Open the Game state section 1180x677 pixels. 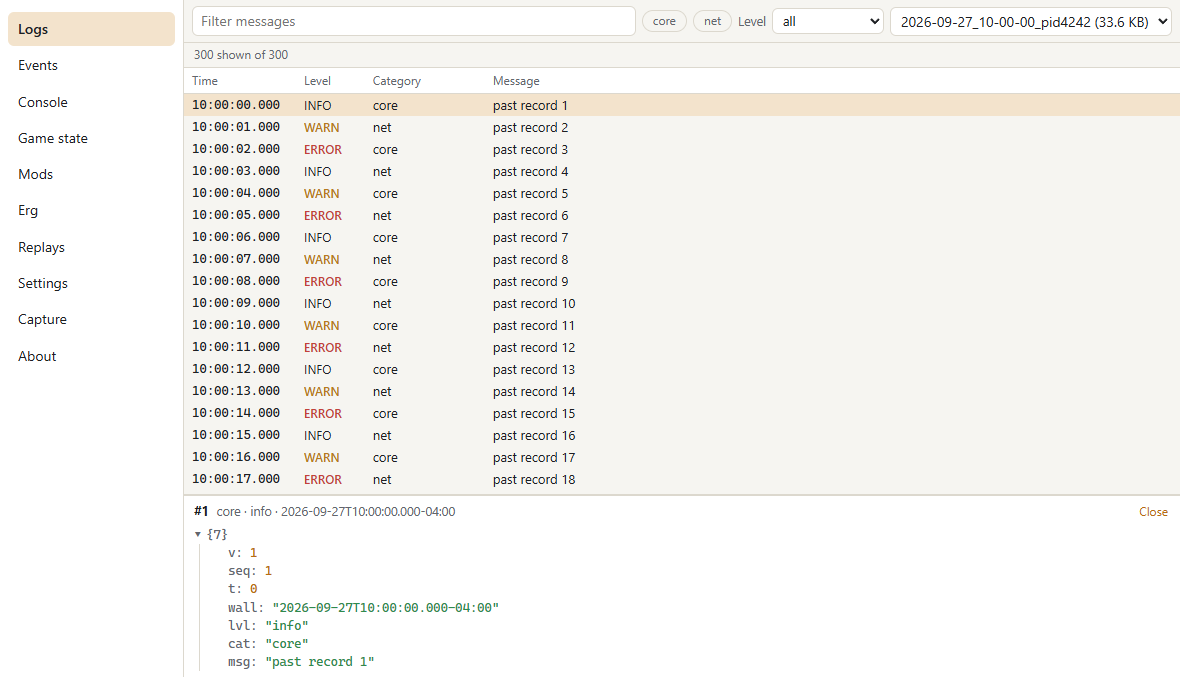[x=91, y=138]
